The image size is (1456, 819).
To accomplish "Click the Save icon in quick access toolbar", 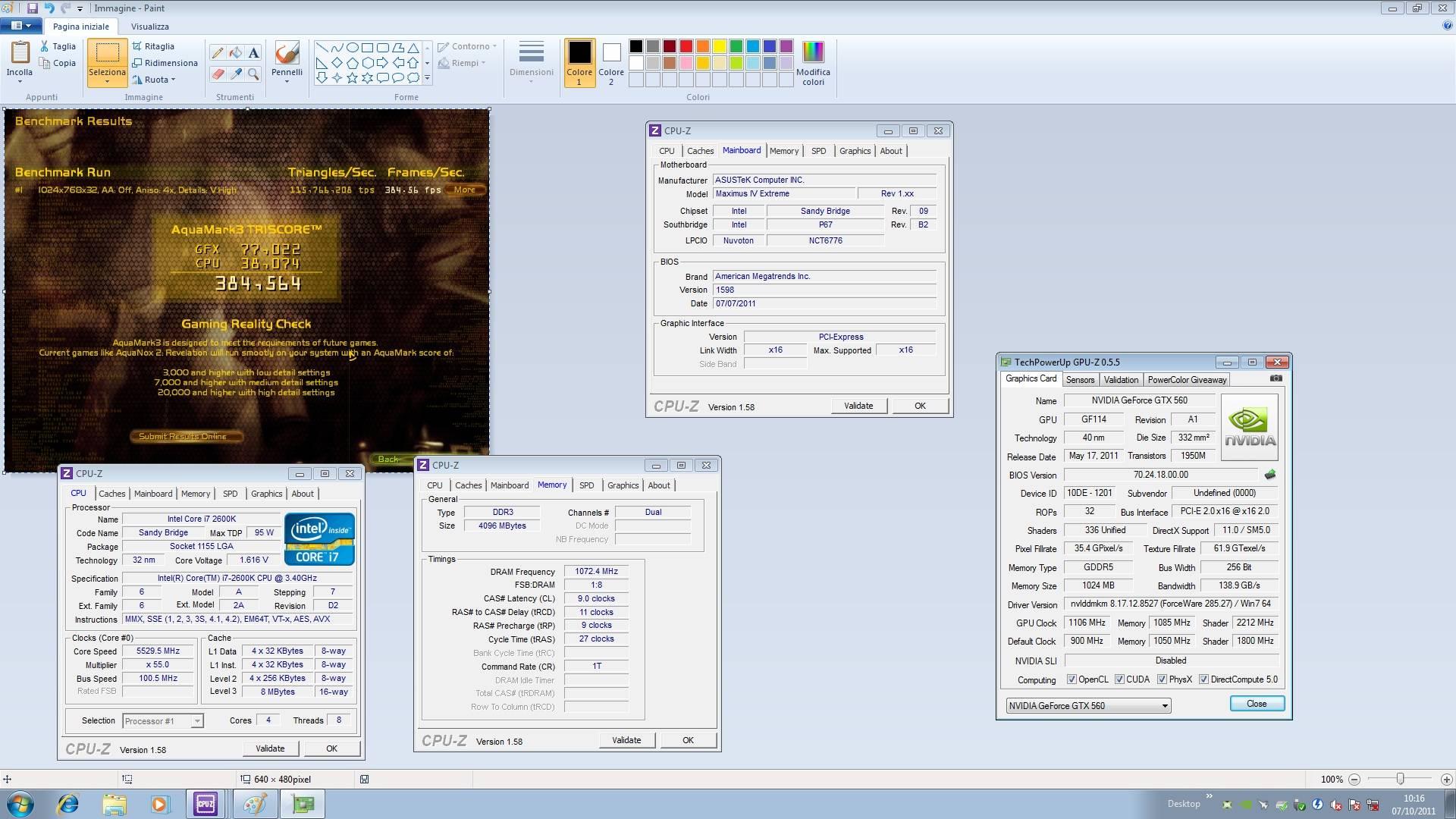I will (32, 8).
